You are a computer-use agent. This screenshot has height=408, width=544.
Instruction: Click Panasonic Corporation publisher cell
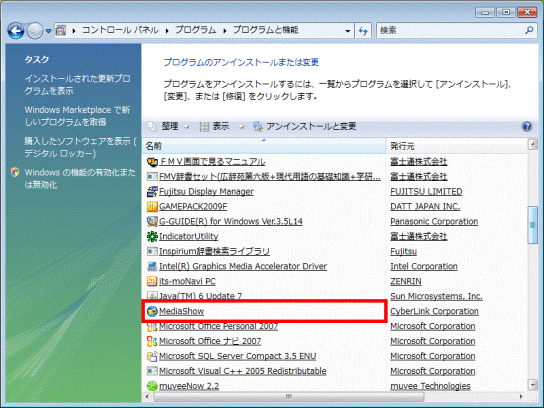click(434, 221)
